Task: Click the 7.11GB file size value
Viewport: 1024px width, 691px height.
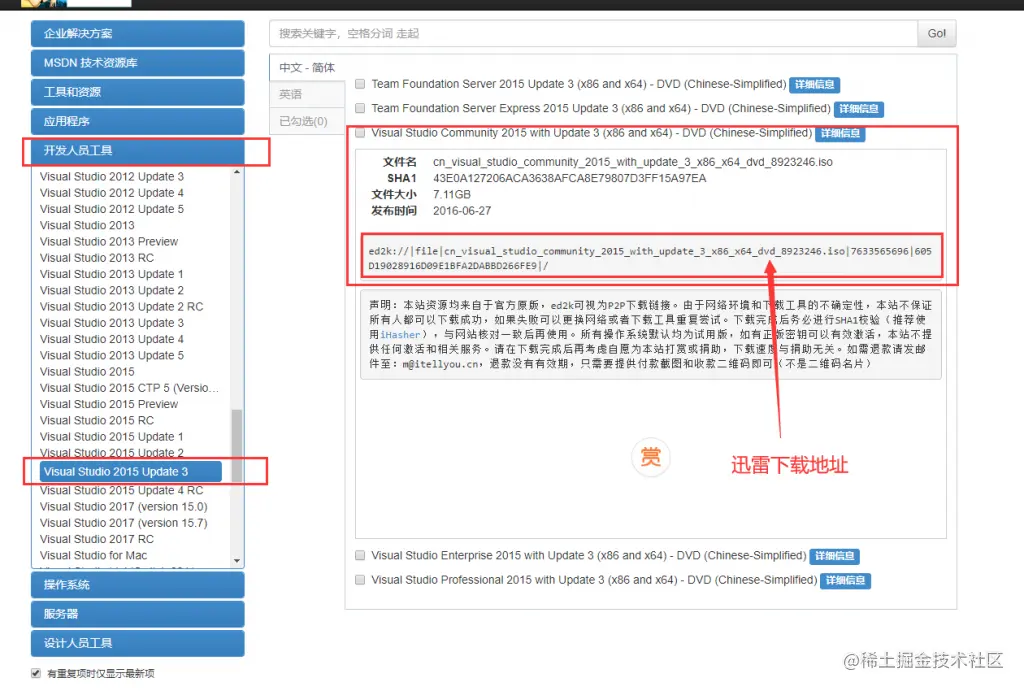Action: pos(452,195)
